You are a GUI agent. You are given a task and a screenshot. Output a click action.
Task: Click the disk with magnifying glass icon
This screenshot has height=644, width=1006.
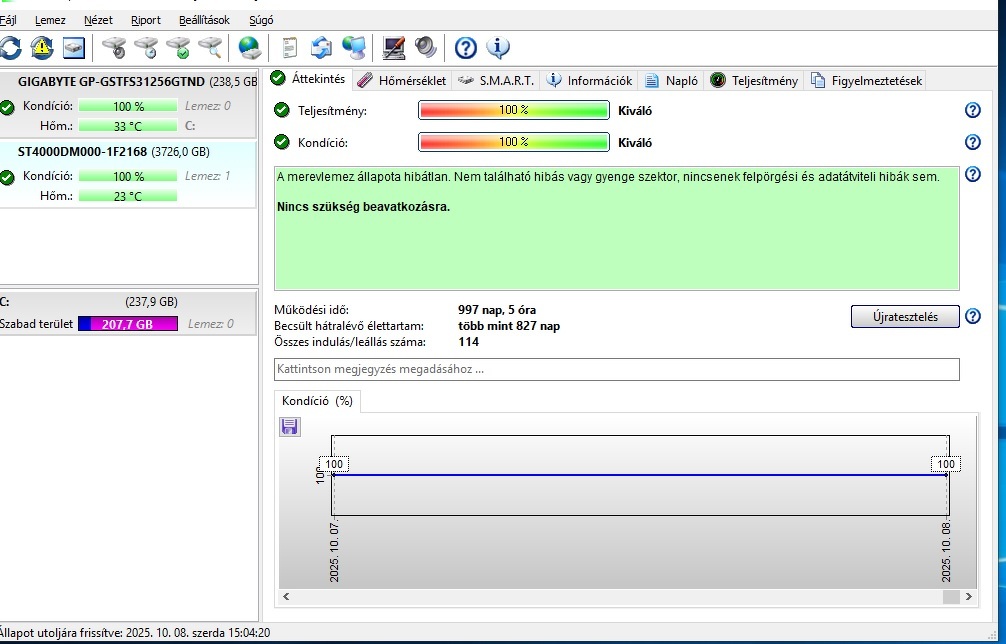click(x=210, y=47)
